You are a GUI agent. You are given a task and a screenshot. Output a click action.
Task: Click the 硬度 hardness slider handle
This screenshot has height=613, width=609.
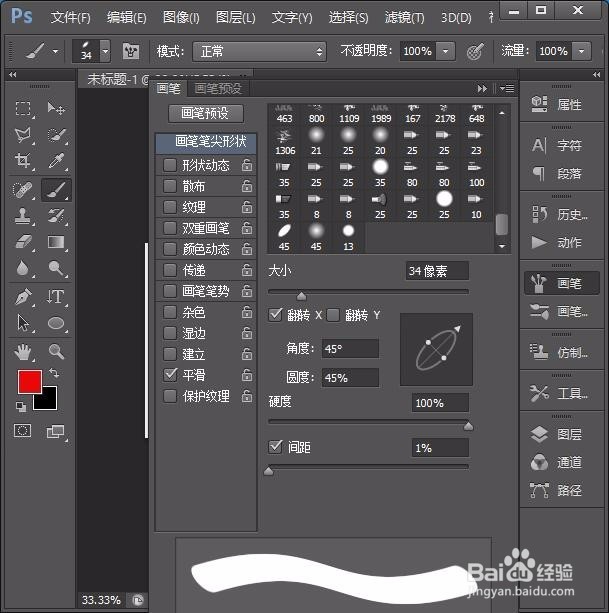click(x=468, y=426)
